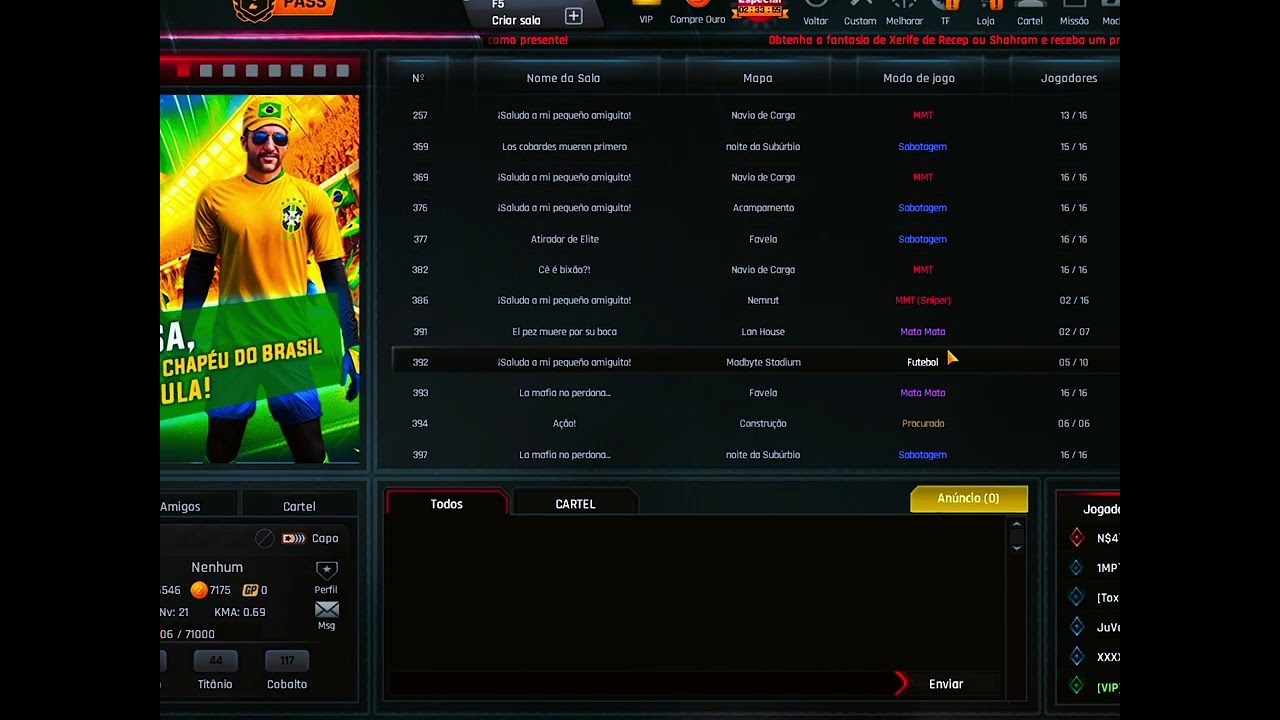Open the Perfil shield star icon

(x=327, y=571)
